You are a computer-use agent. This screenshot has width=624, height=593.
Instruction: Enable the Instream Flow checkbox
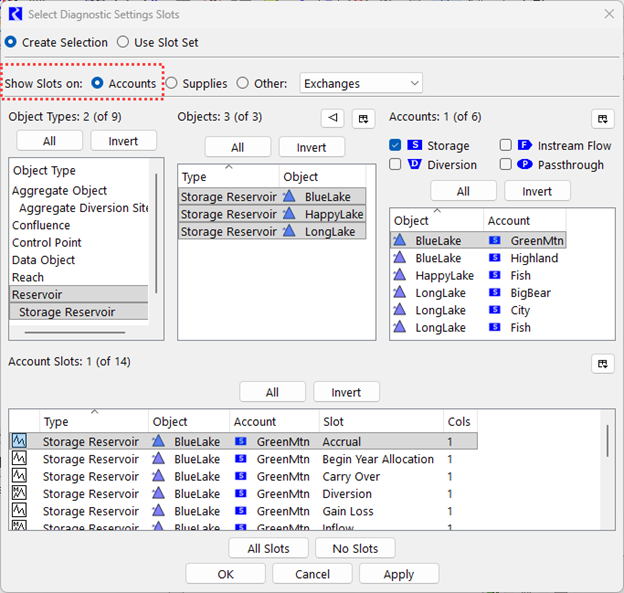click(506, 146)
